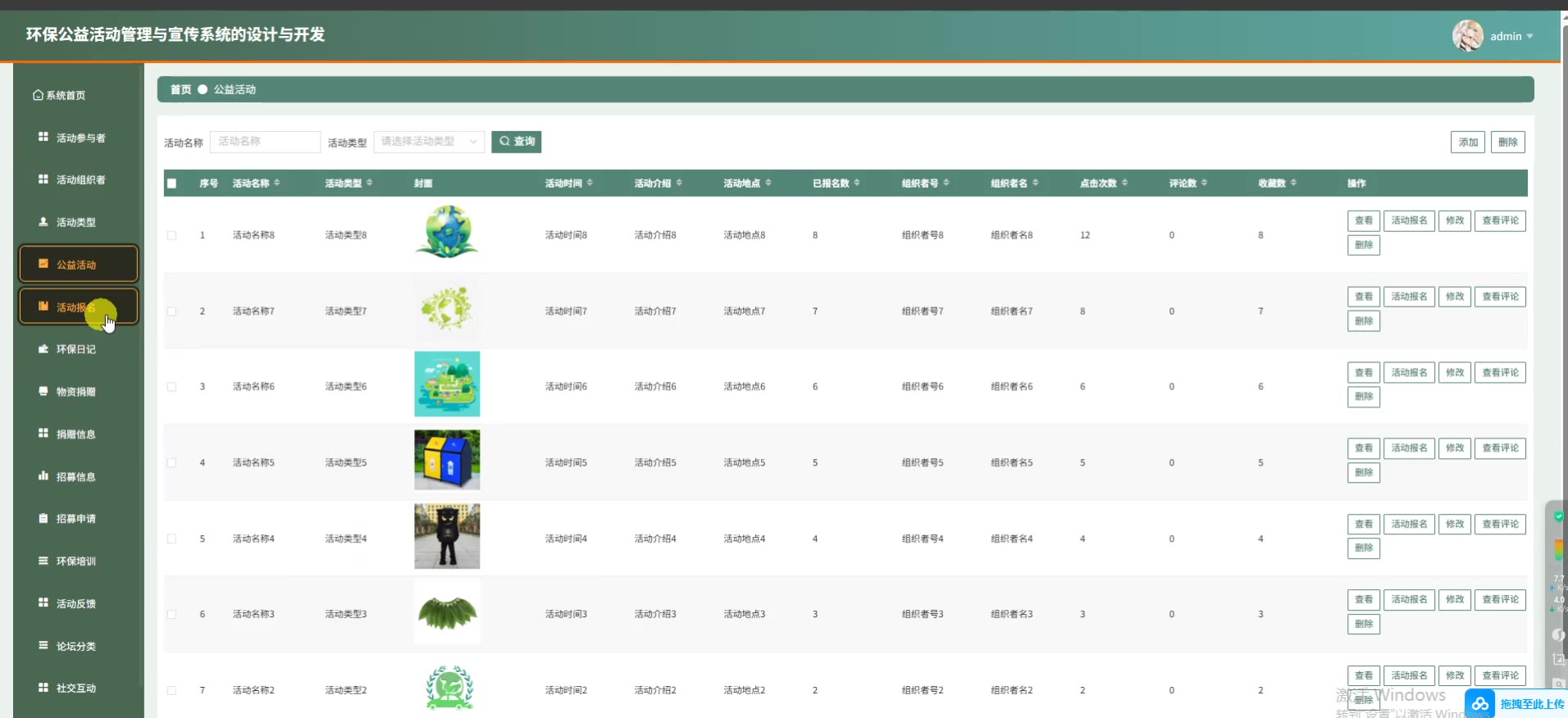Screen dimensions: 1568x718
Task: Click 查看 for the 活动名称3 row
Action: 1364,600
